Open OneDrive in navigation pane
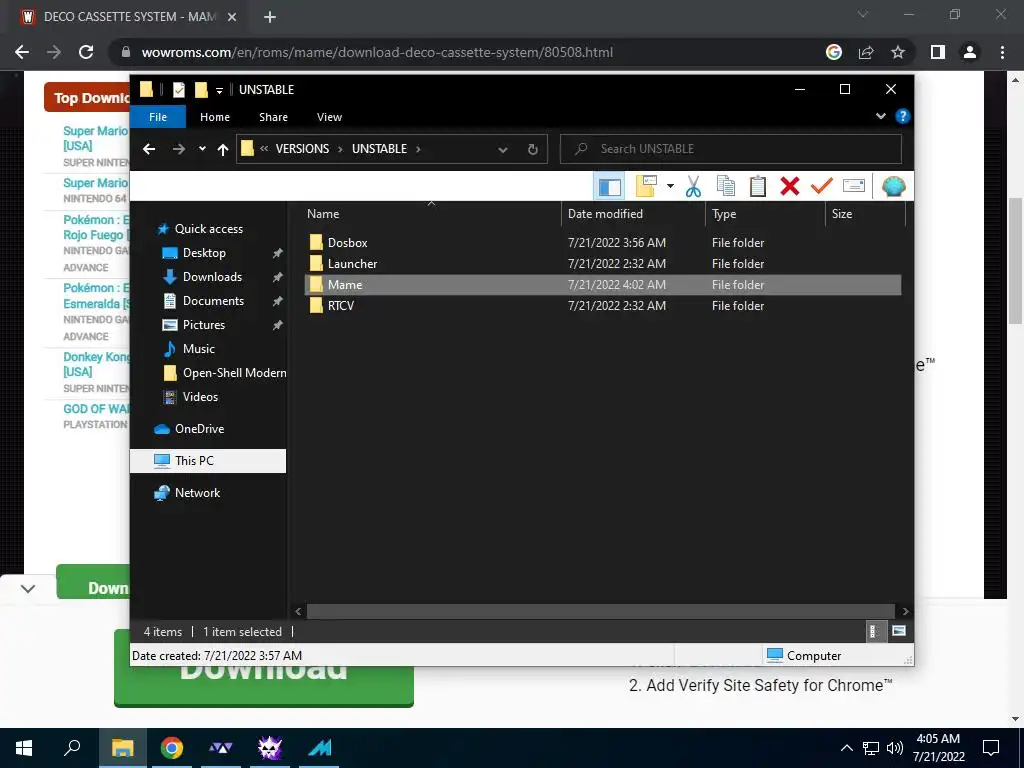This screenshot has height=768, width=1024. (x=199, y=429)
